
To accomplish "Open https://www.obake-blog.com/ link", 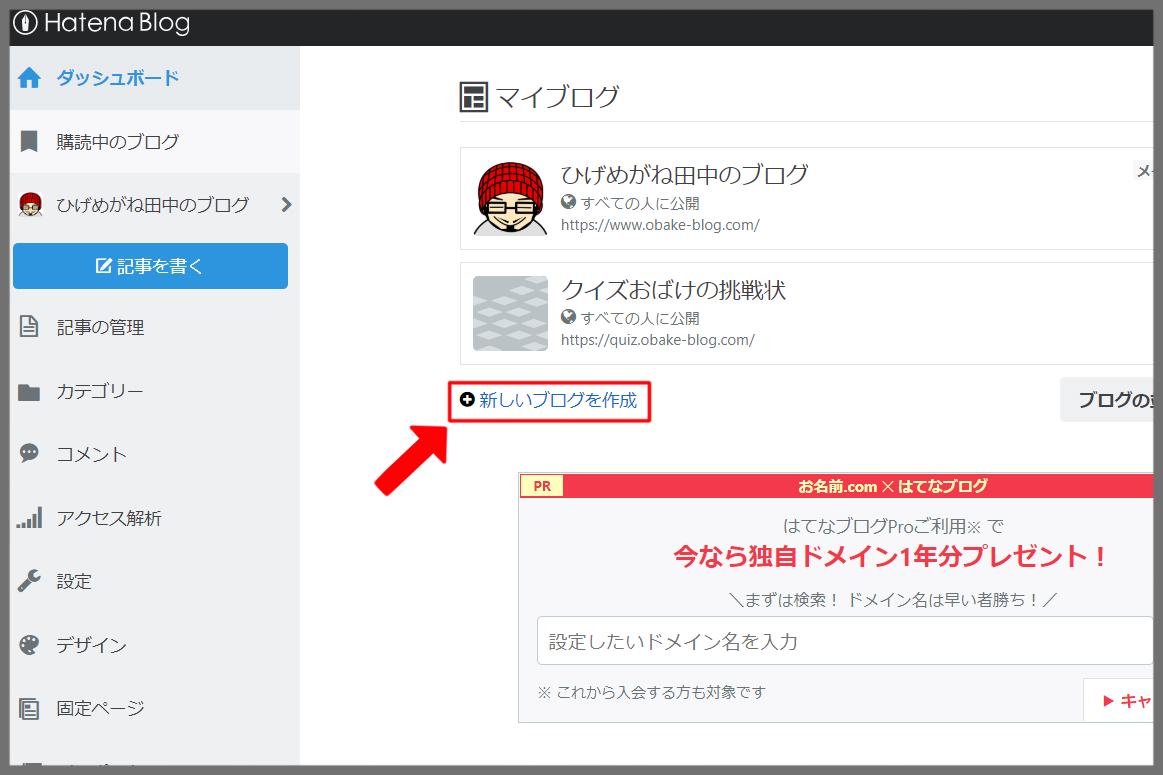I will (660, 225).
